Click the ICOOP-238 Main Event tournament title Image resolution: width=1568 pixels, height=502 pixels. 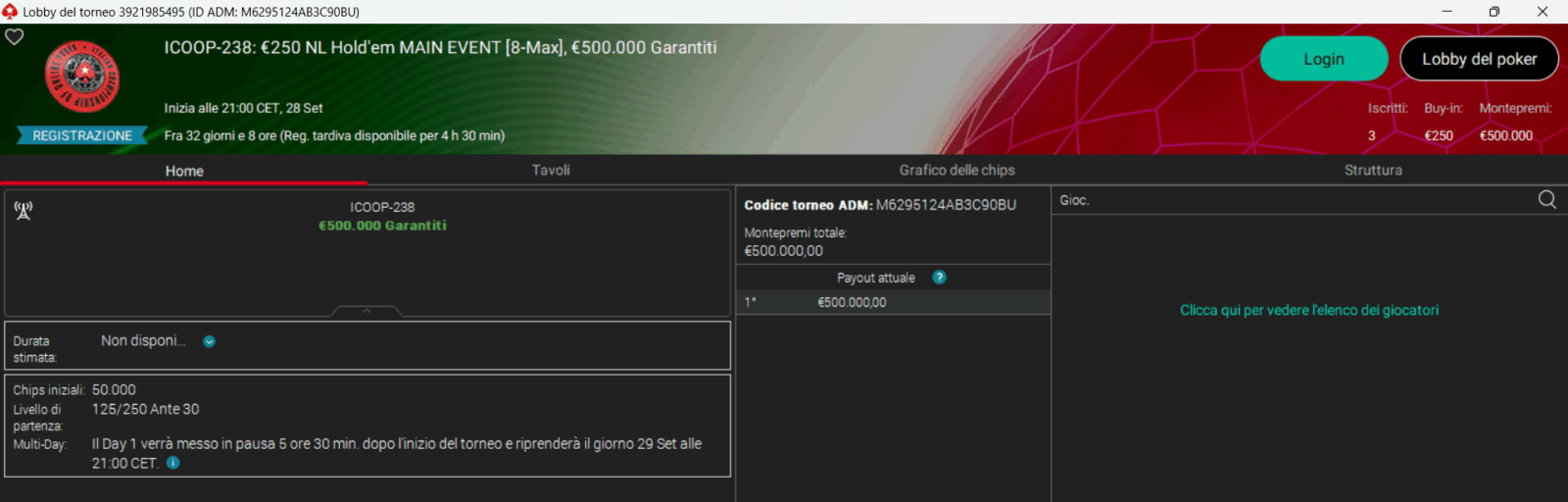440,47
